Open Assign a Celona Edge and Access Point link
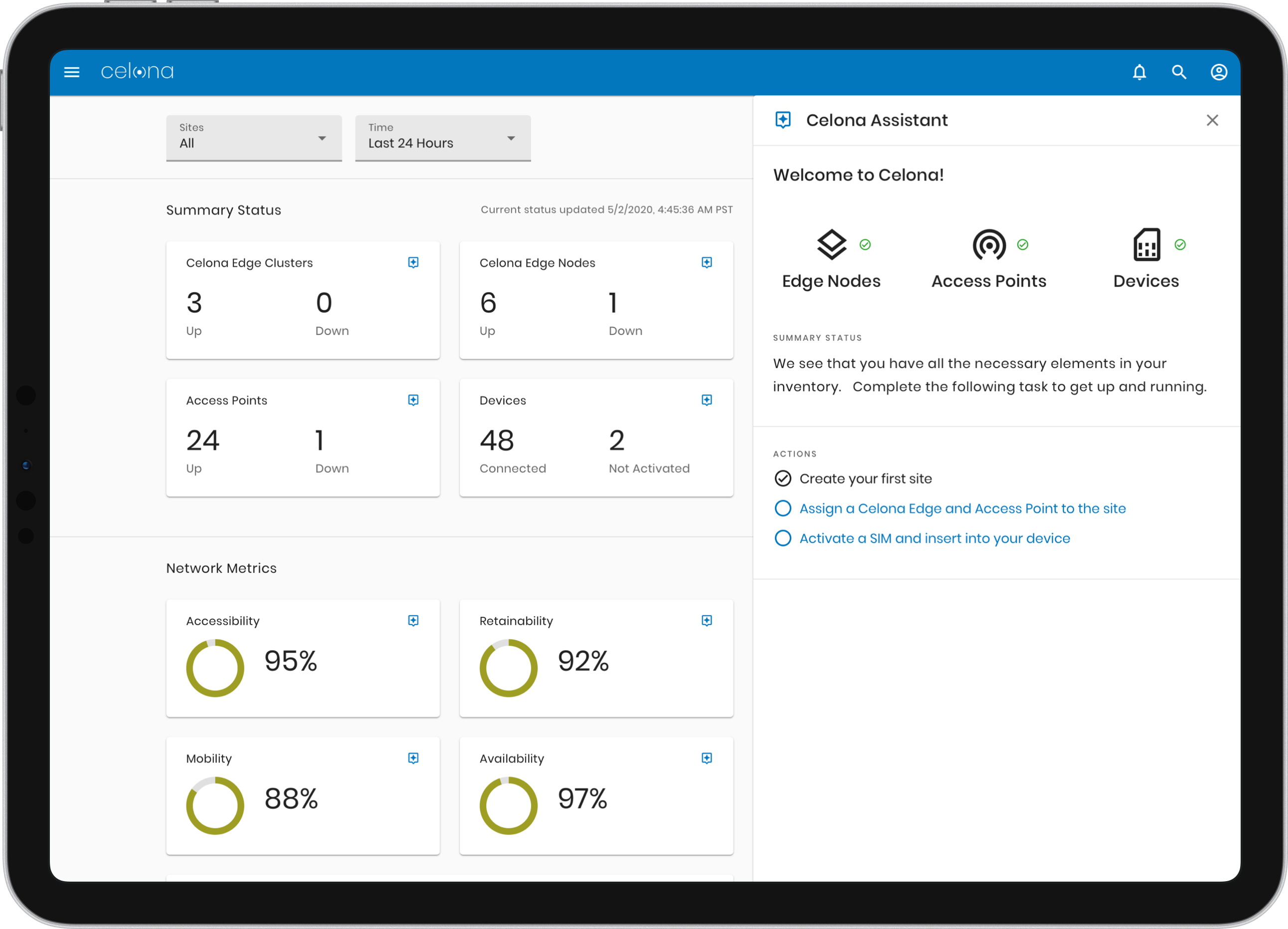1288x929 pixels. (962, 508)
